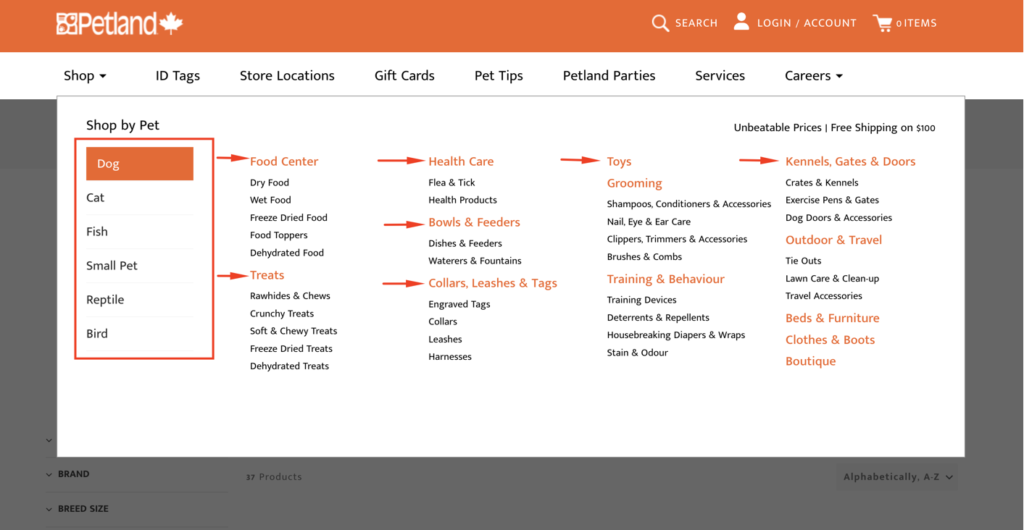Viewport: 1024px width, 530px height.
Task: Open Wet Food link
Action: pyautogui.click(x=270, y=200)
